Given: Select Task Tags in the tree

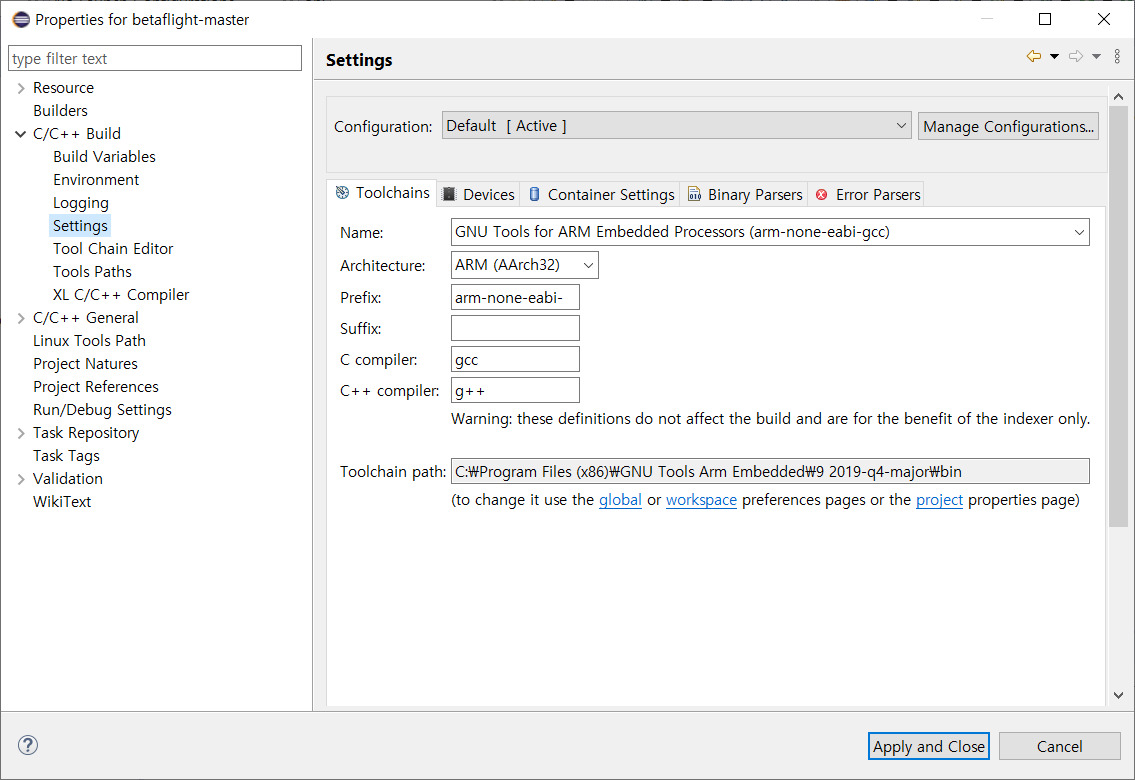Looking at the screenshot, I should point(66,456).
